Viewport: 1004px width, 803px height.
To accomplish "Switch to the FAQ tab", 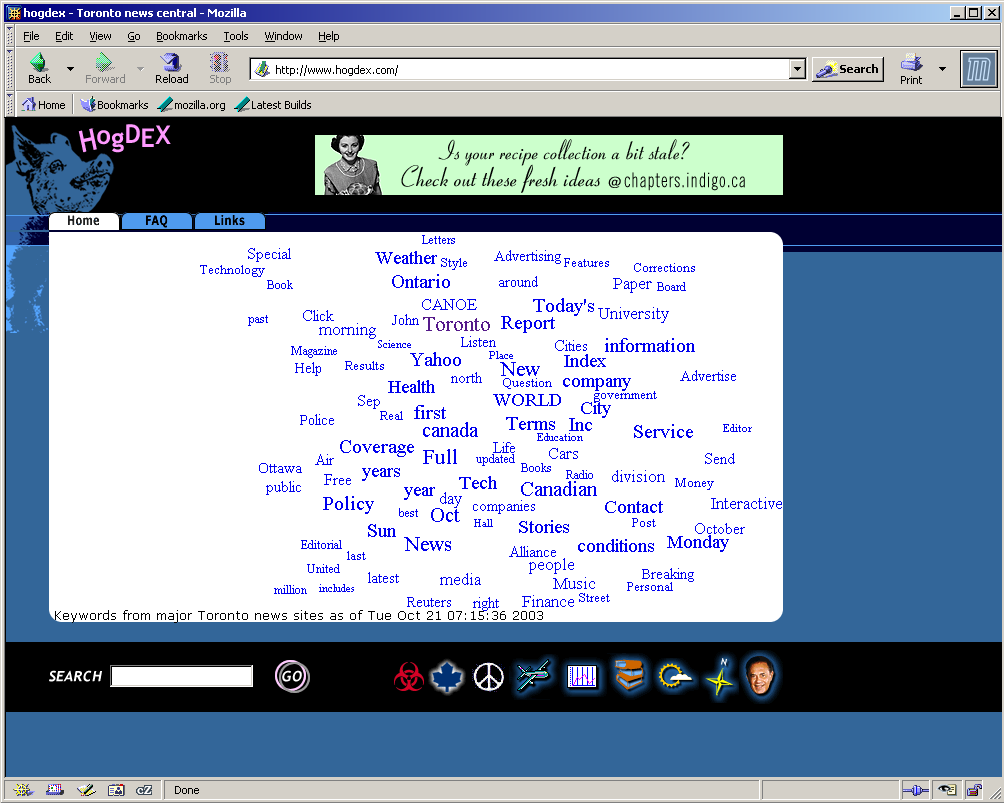I will (x=156, y=221).
